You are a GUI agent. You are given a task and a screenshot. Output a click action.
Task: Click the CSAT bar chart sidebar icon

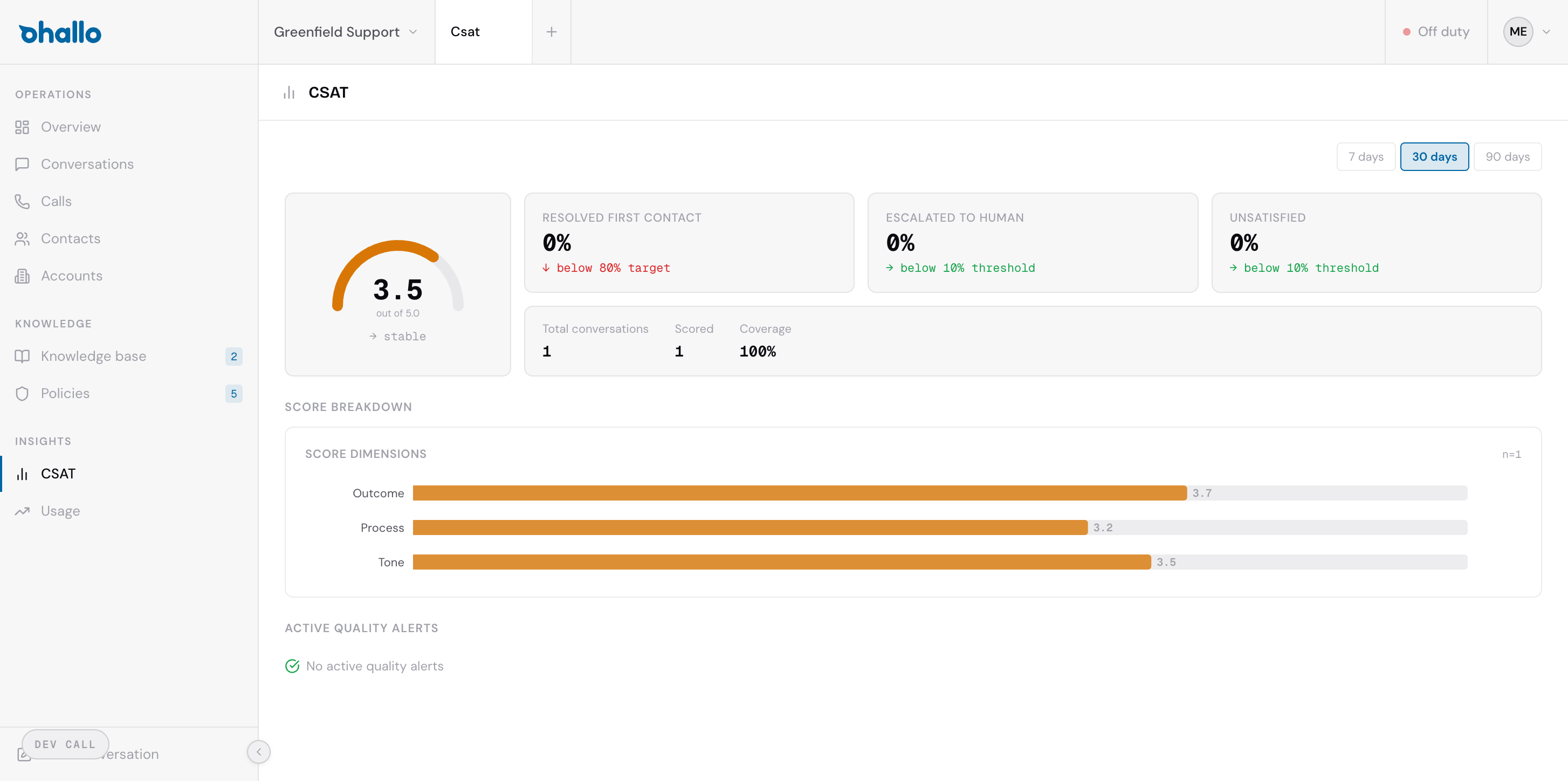pos(22,474)
